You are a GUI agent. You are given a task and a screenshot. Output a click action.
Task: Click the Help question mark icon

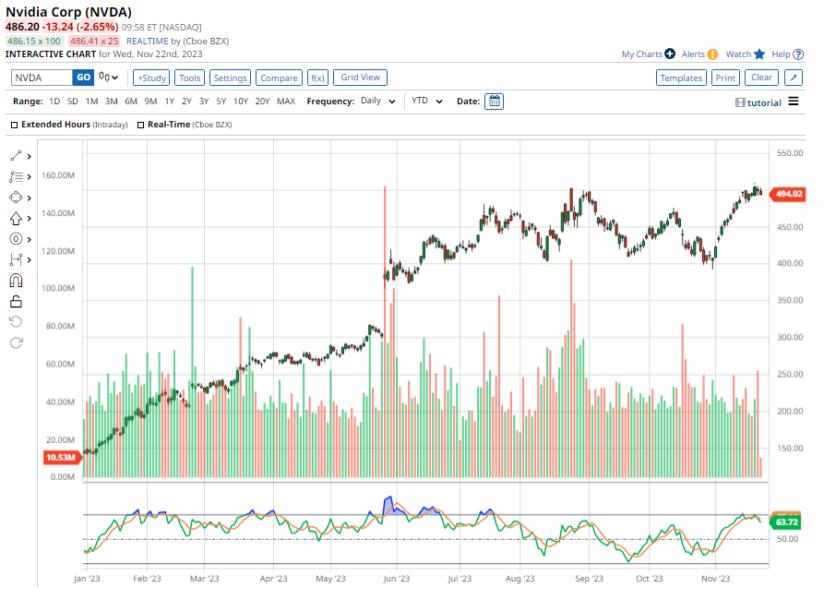798,54
